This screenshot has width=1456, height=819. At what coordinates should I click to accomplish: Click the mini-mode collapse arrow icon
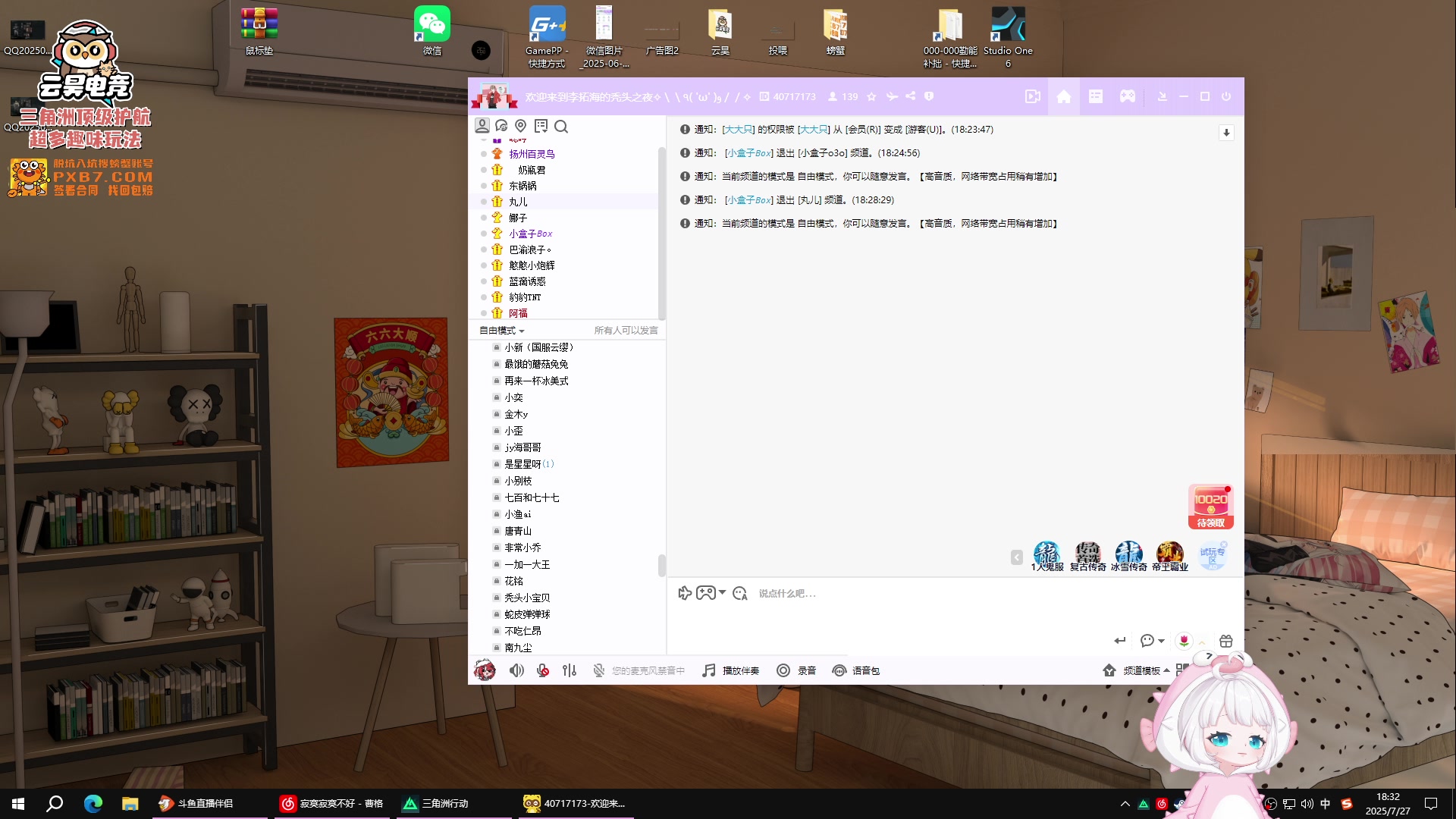[x=1162, y=96]
